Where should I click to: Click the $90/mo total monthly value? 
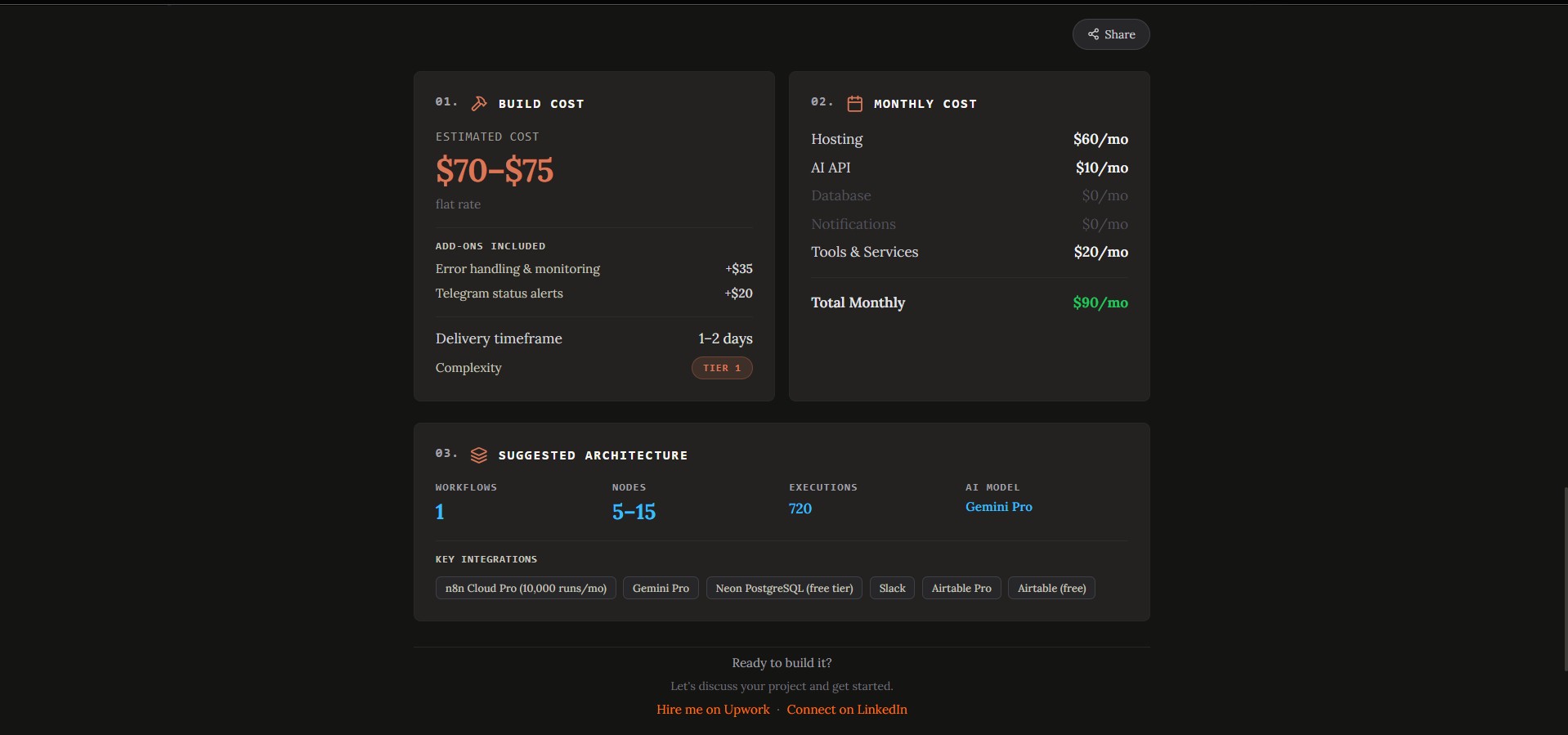pyautogui.click(x=1100, y=303)
